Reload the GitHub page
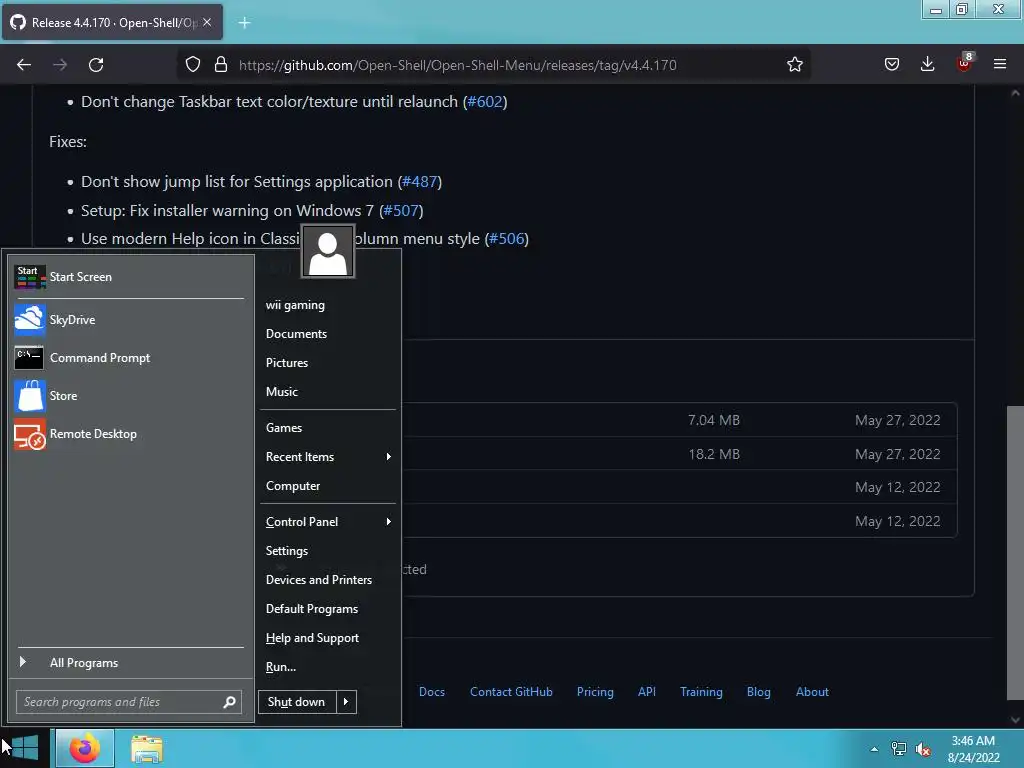 (96, 65)
